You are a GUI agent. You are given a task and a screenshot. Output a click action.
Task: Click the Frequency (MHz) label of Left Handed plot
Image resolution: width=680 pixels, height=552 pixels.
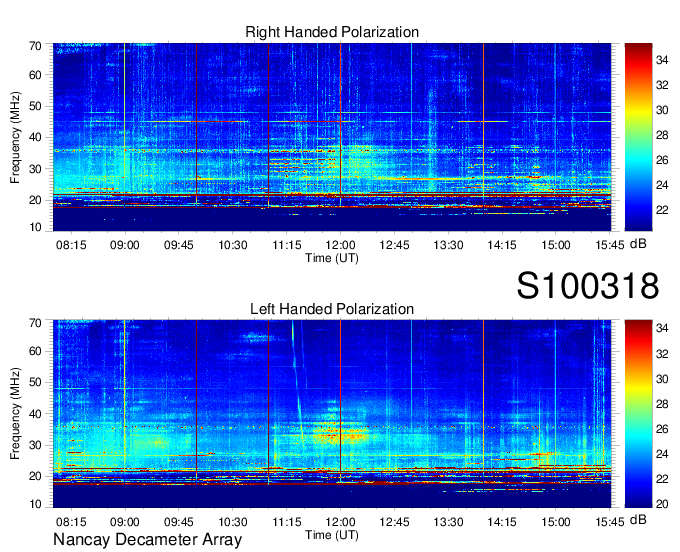pos(15,414)
